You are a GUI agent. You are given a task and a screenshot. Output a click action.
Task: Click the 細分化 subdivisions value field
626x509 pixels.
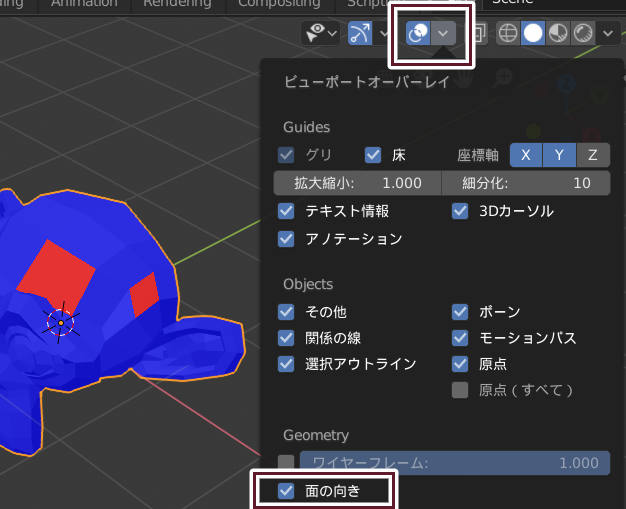click(526, 183)
